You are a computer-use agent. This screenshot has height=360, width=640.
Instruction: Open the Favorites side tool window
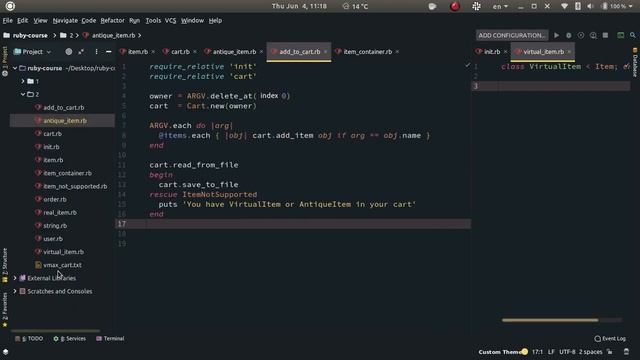(x=5, y=310)
